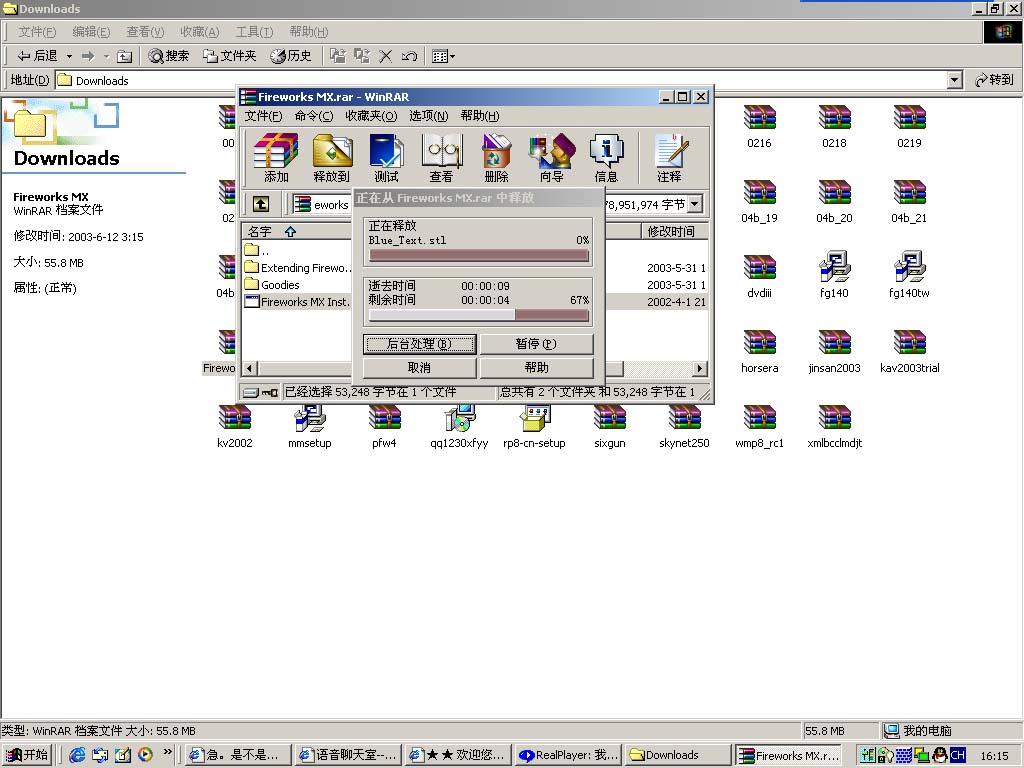
Task: Select the 0218 archive file
Action: point(835,127)
